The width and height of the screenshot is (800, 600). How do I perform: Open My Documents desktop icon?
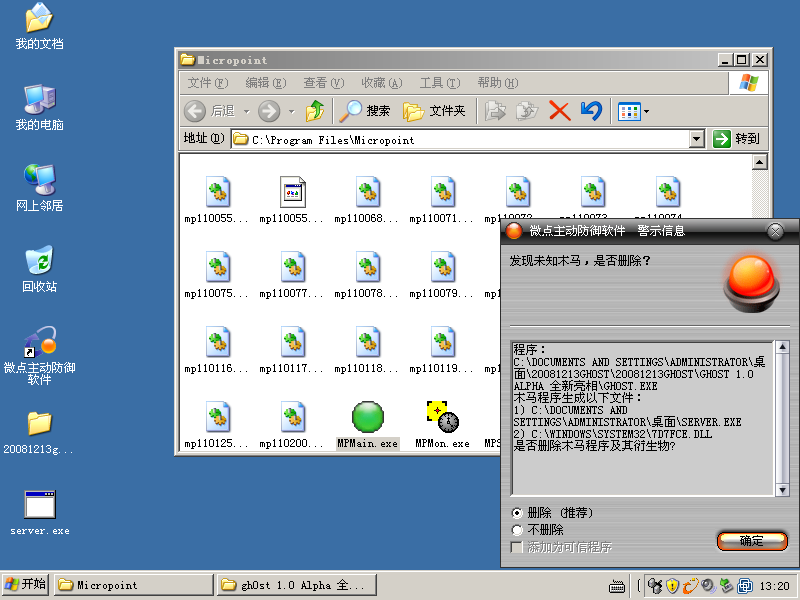tap(39, 27)
